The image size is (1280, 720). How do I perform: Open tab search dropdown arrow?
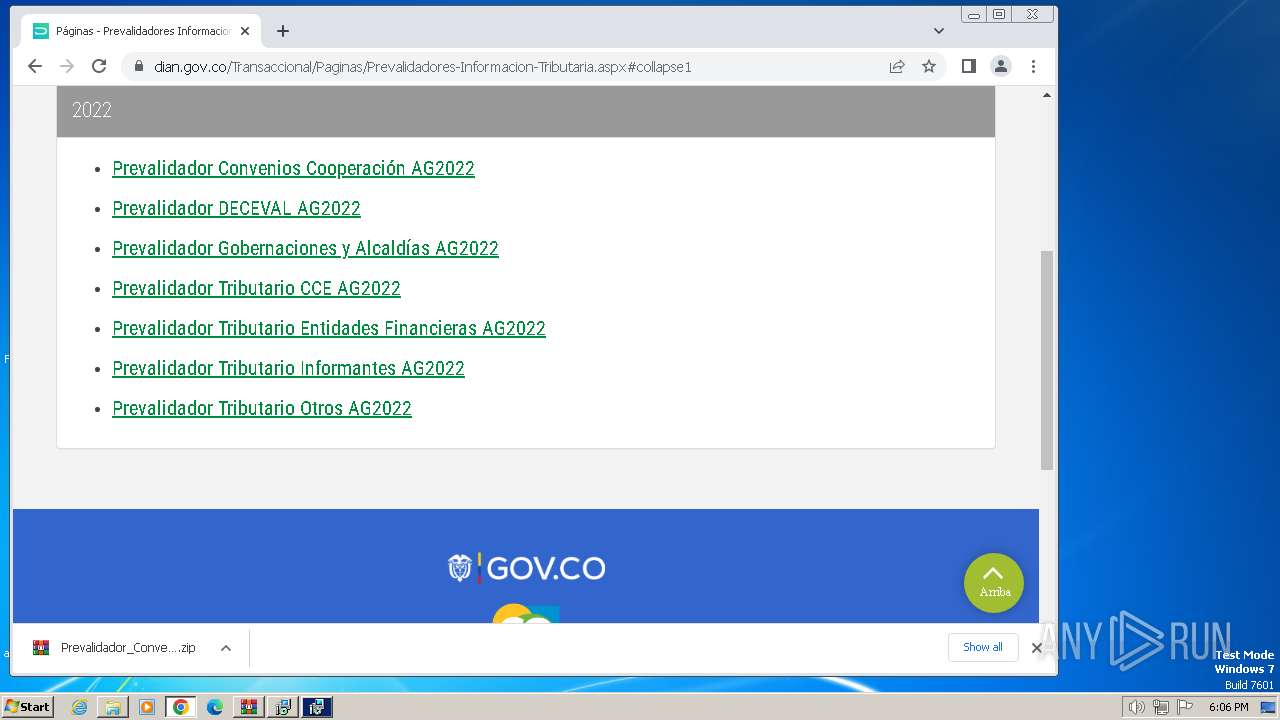coord(938,31)
